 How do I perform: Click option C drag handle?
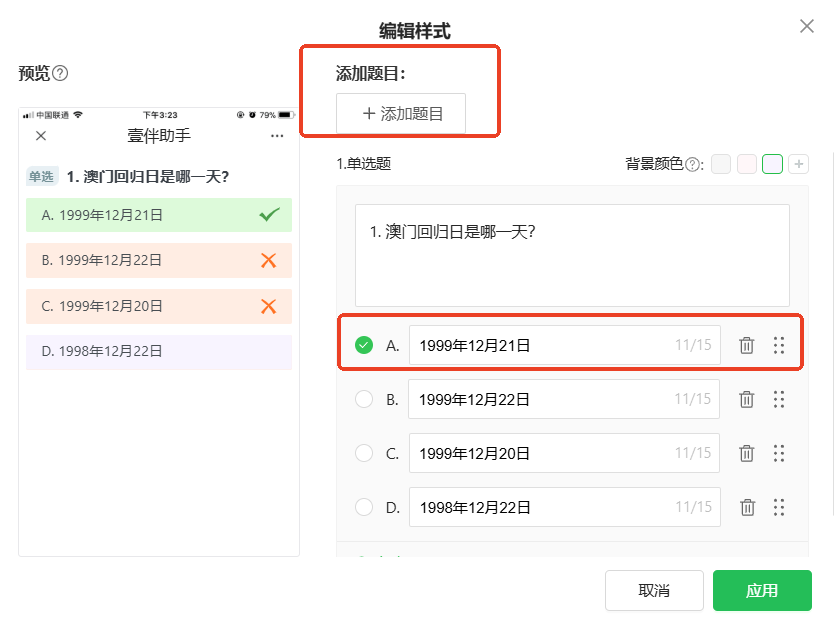tap(779, 453)
